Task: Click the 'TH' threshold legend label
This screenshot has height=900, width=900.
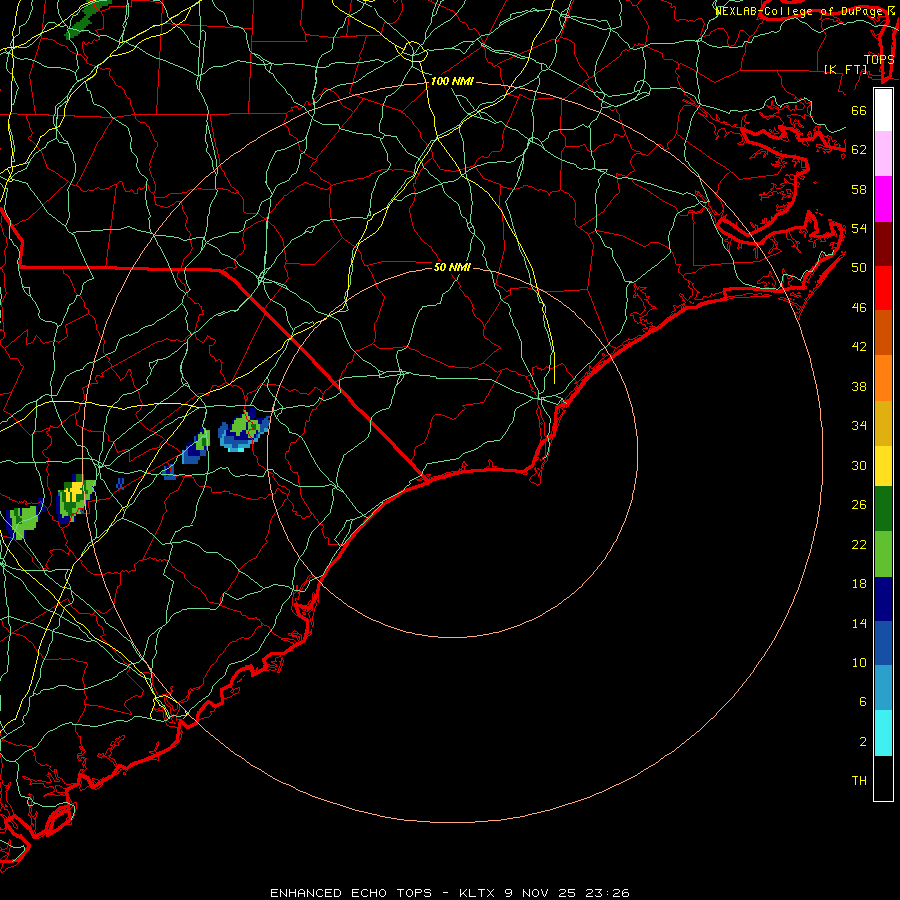Action: [859, 781]
